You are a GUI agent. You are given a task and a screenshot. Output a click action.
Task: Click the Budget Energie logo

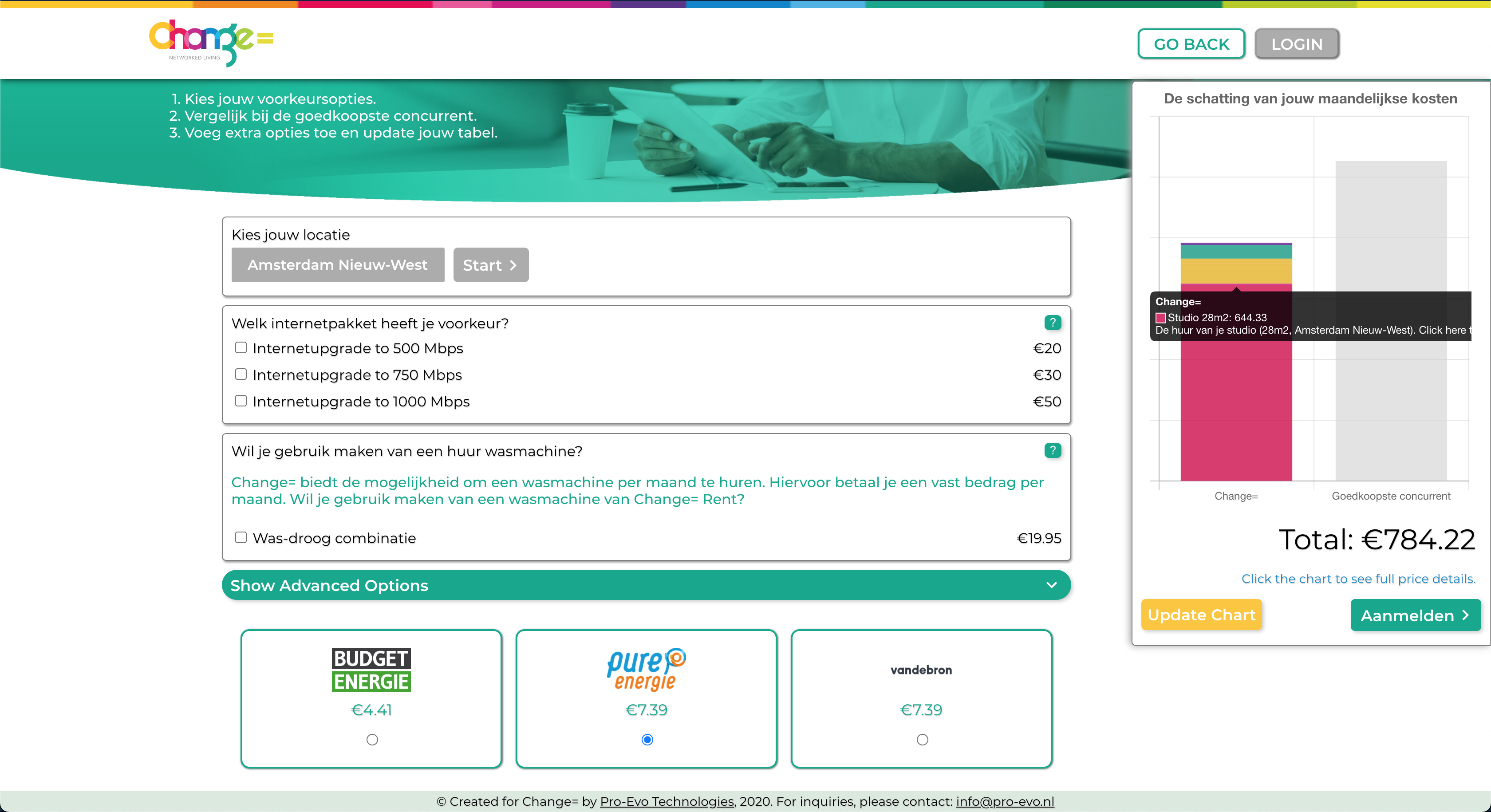(x=371, y=670)
